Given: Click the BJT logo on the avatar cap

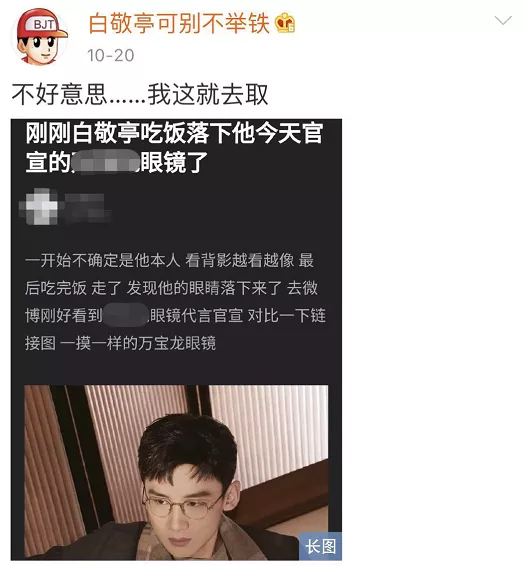Looking at the screenshot, I should point(44,25).
